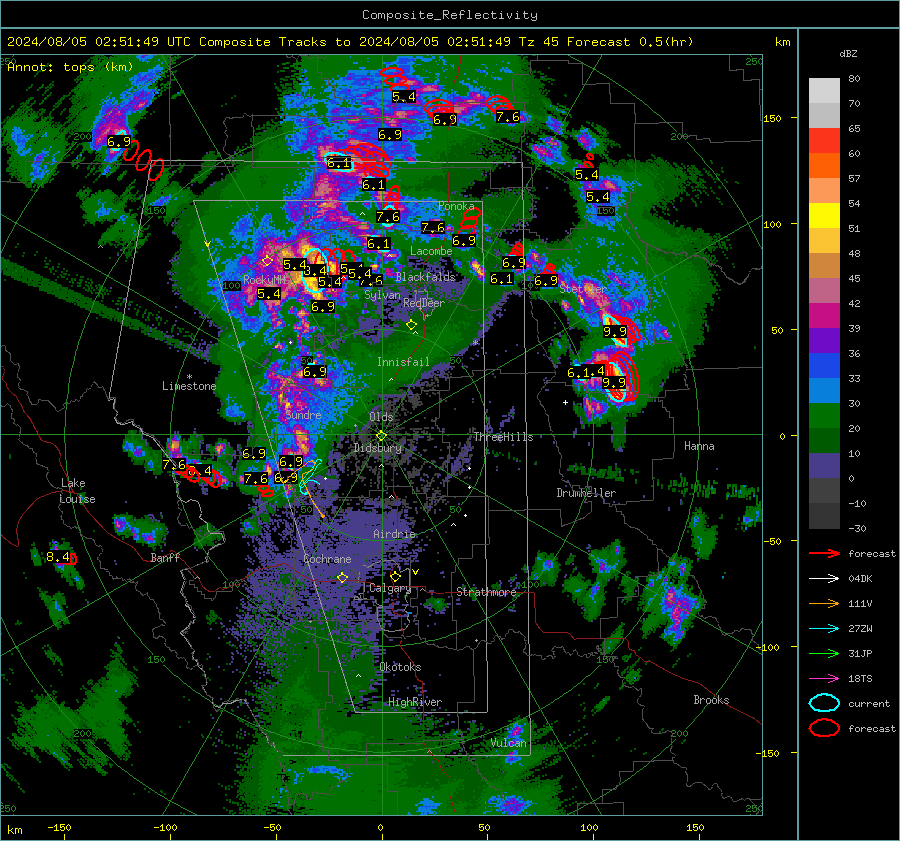Click the yellow diamond marker at Olds radar center

381,436
